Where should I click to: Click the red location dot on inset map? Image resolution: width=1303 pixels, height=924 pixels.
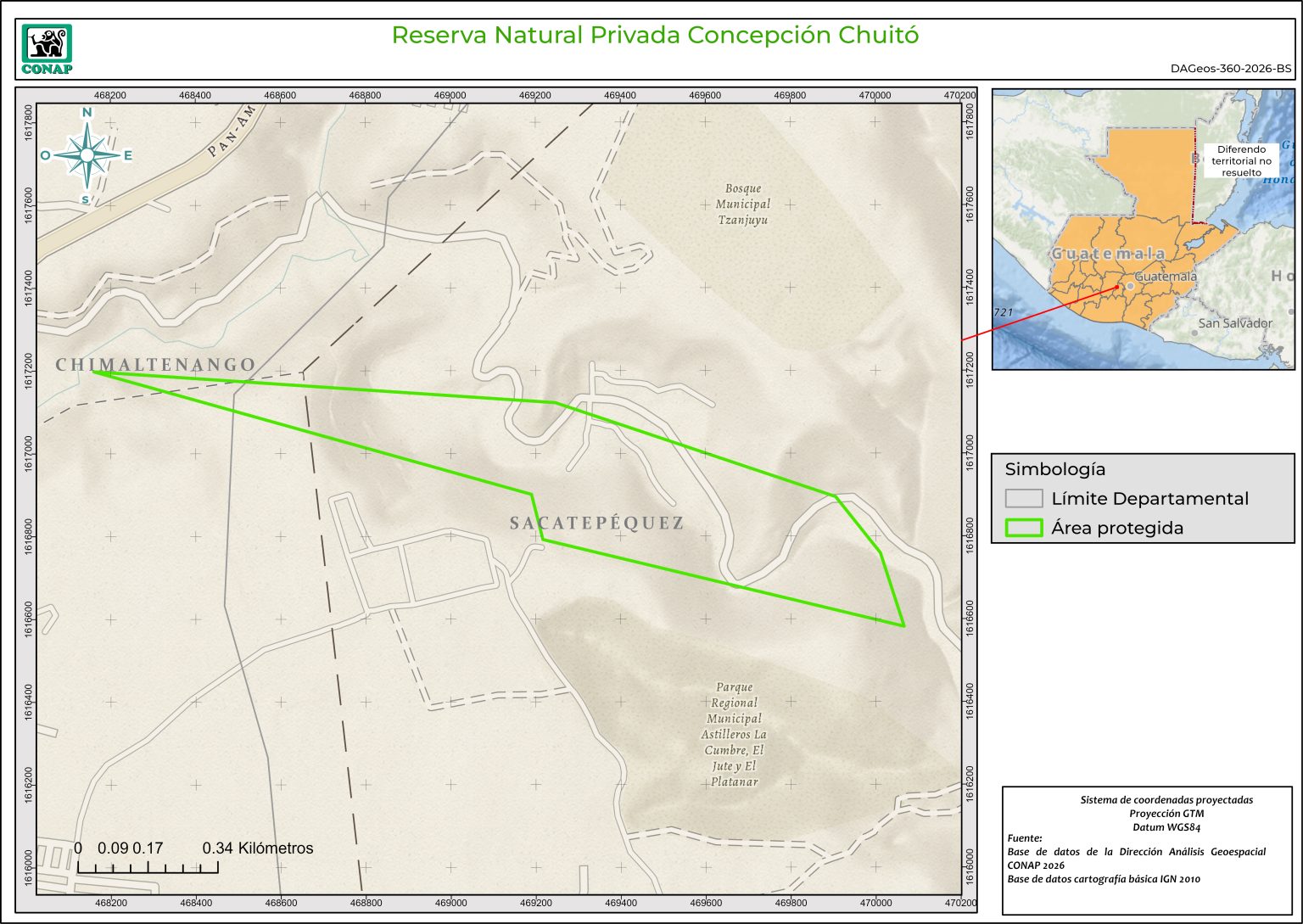coord(1117,288)
